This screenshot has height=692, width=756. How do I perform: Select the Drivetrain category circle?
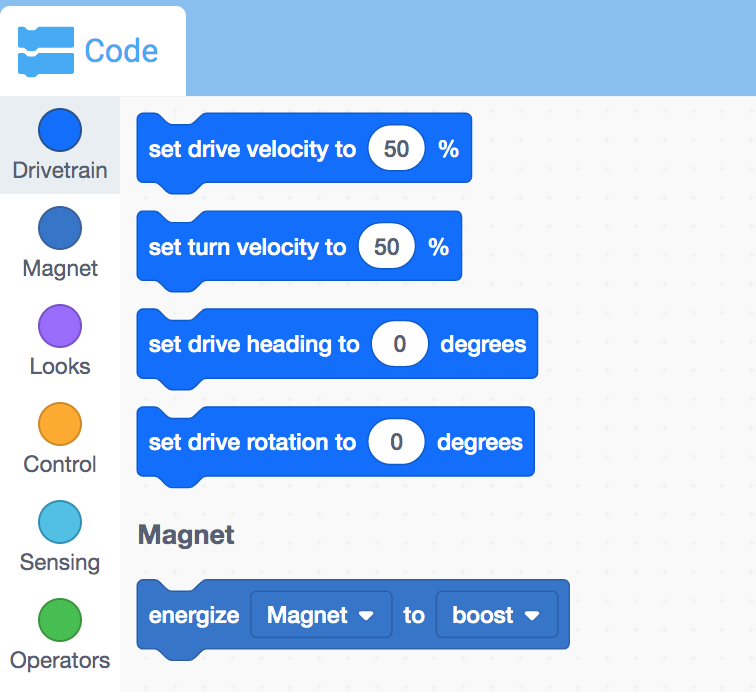click(60, 130)
